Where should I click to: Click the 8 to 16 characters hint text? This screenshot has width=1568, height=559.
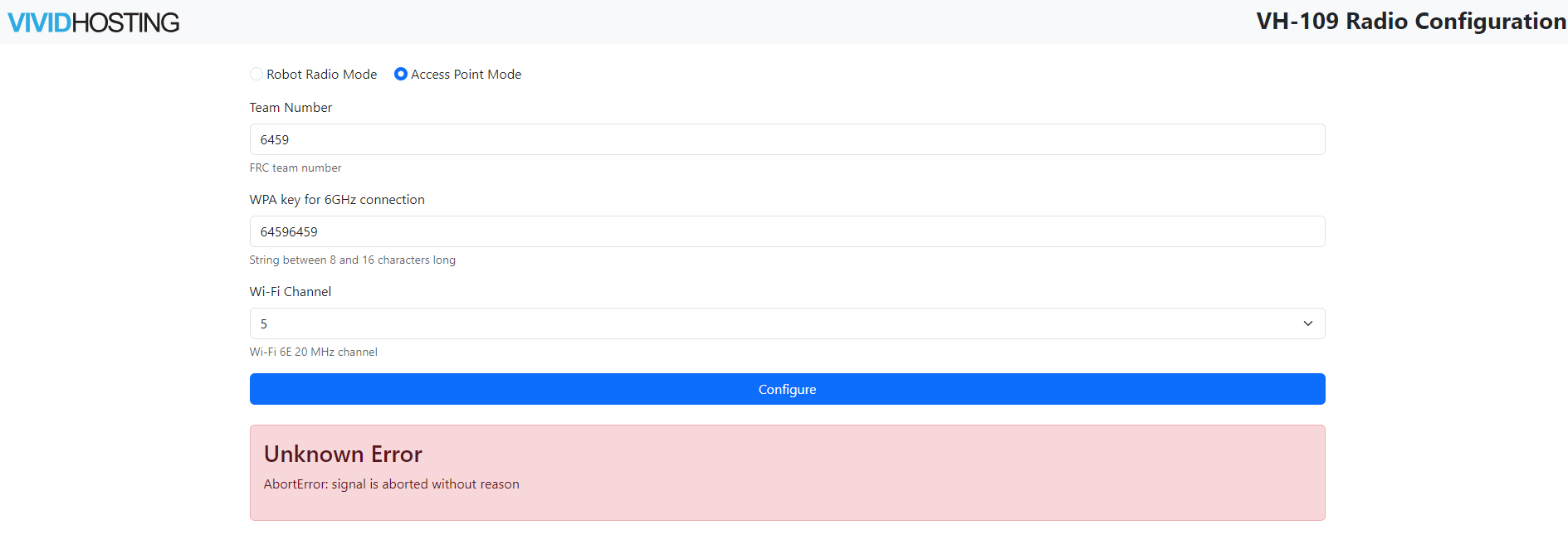(352, 260)
